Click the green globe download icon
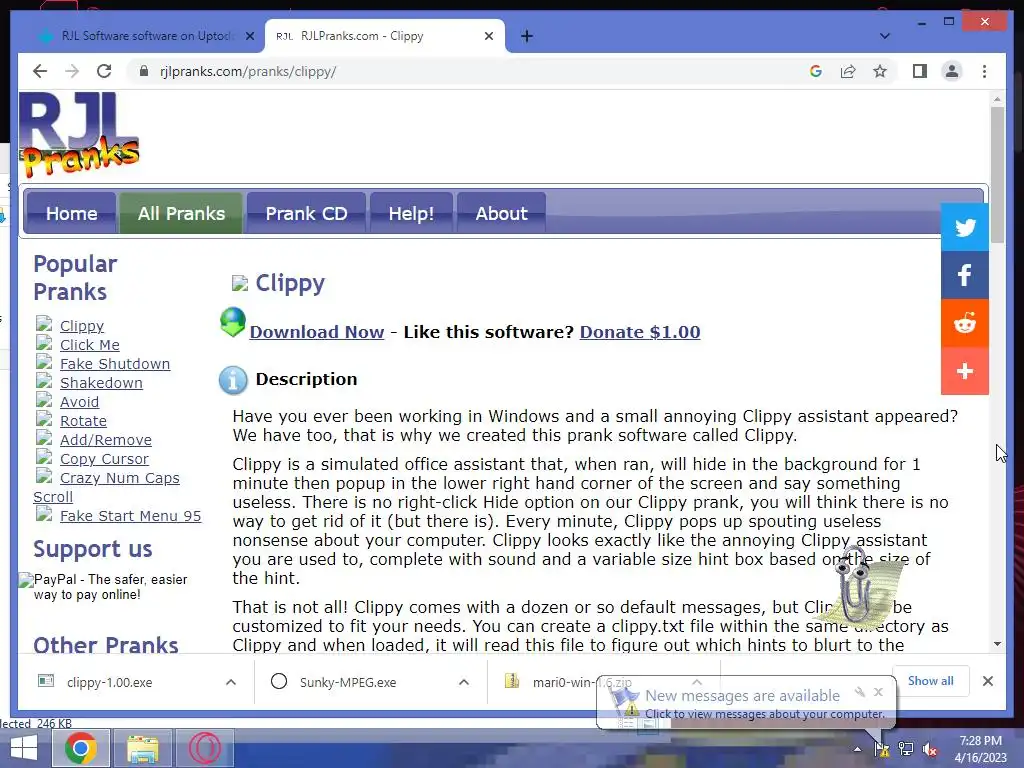This screenshot has height=768, width=1024. coord(232,323)
